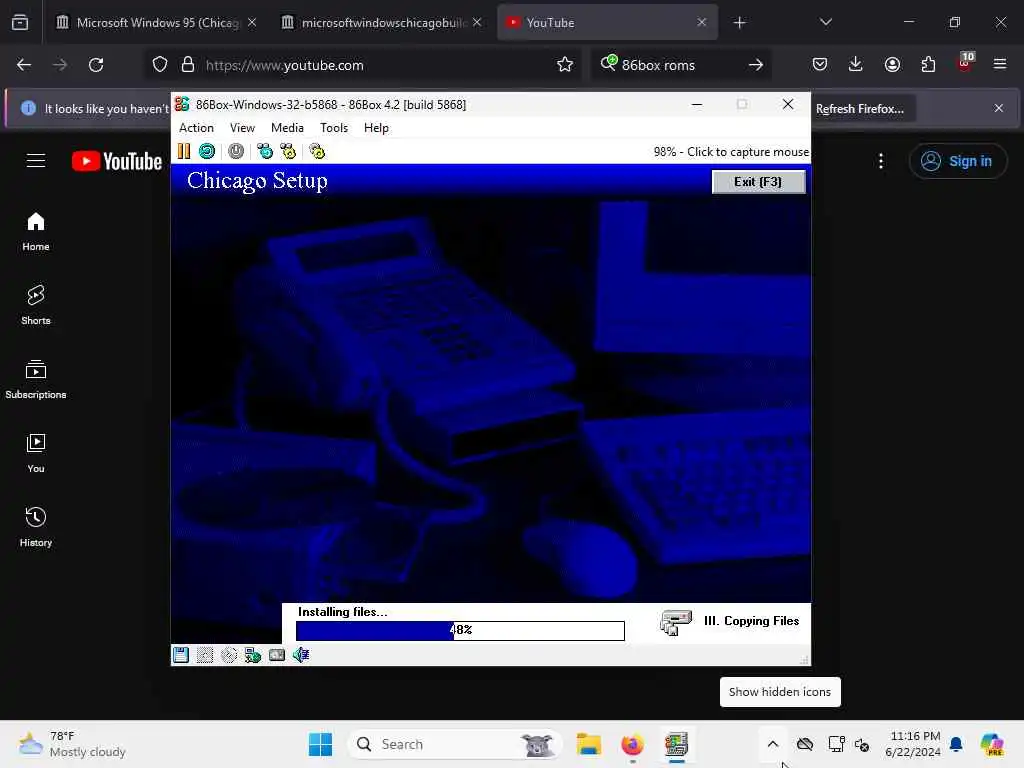Open the clock showing 11:16 PM
1024x768 pixels.
click(913, 744)
